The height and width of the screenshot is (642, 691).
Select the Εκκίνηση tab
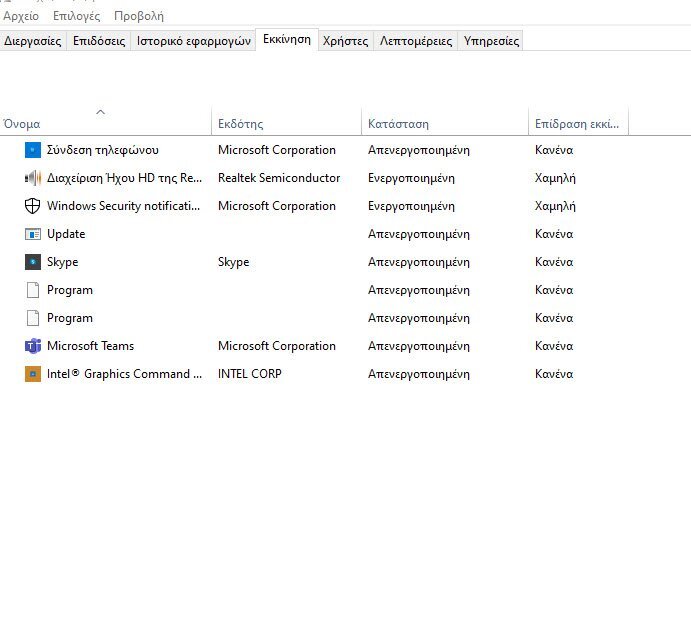click(287, 40)
